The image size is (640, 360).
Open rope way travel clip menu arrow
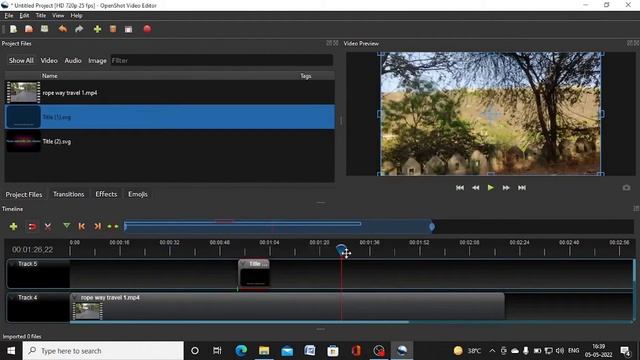[x=75, y=298]
